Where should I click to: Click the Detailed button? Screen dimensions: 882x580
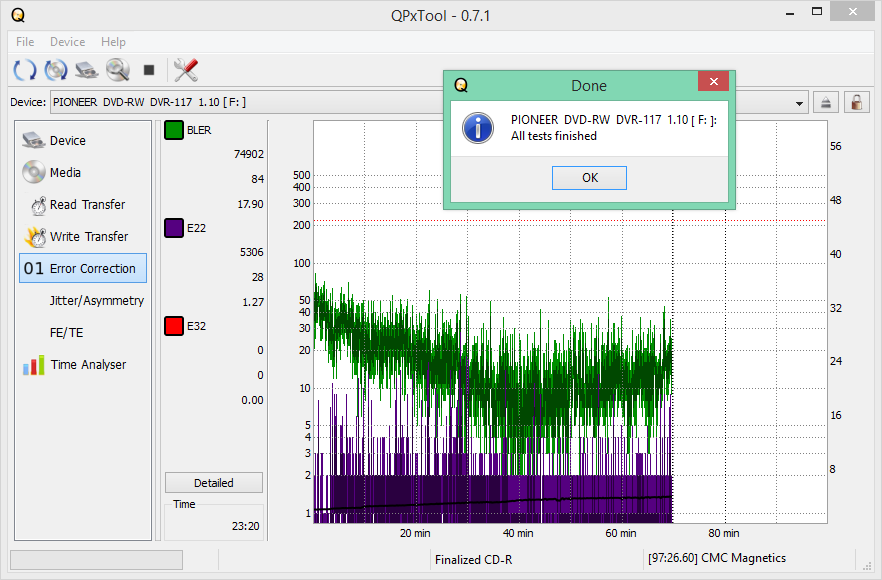213,483
